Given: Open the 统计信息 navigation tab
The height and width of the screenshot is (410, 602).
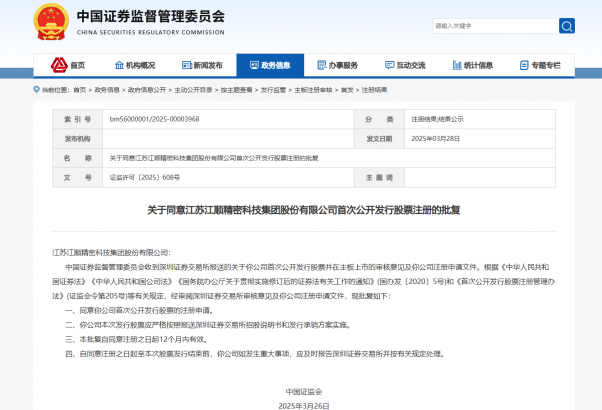Looking at the screenshot, I should pyautogui.click(x=473, y=65).
